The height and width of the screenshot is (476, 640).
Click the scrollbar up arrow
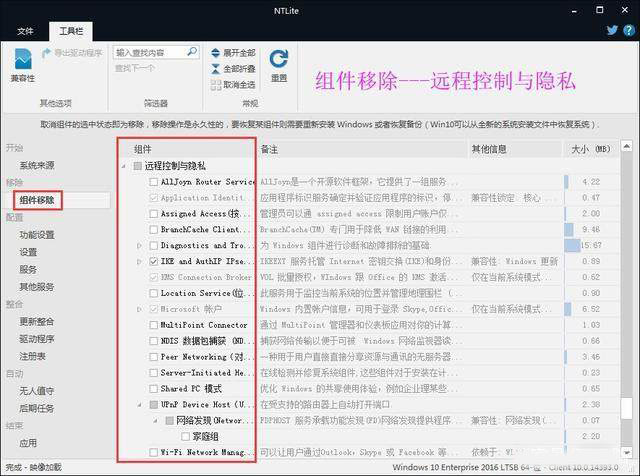(x=627, y=146)
